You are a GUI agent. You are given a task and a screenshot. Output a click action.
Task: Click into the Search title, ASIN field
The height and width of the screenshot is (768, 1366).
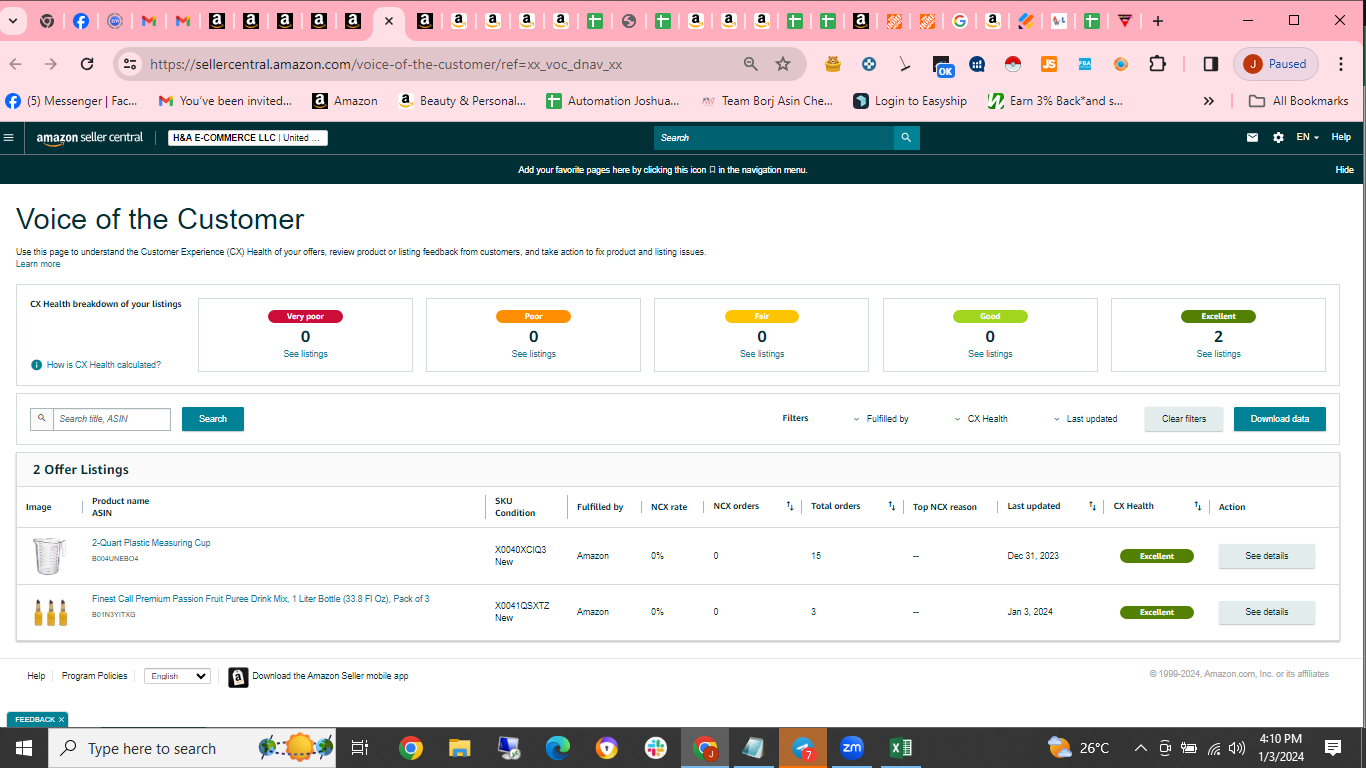click(111, 419)
